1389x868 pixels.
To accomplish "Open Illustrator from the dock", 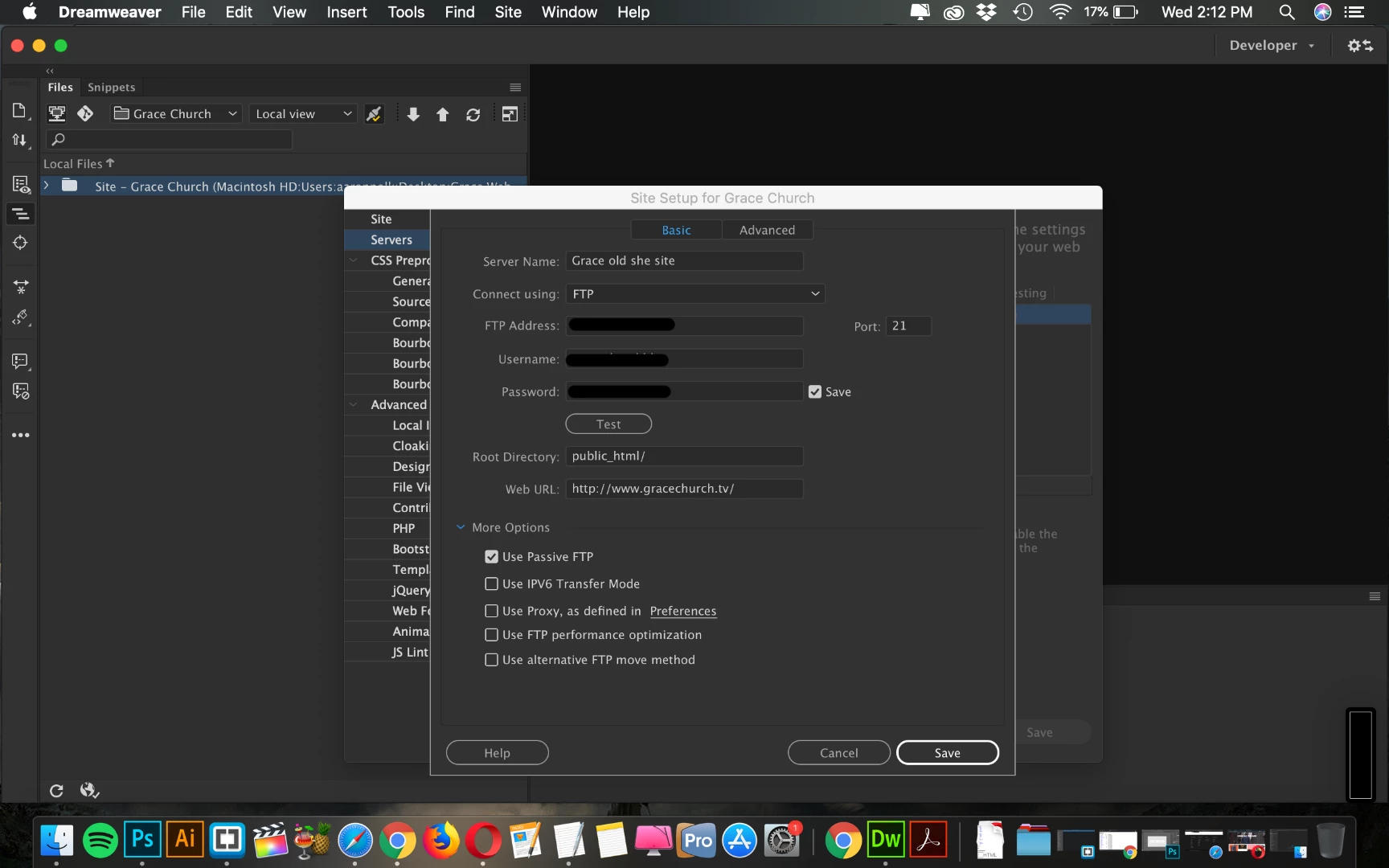I will (185, 841).
